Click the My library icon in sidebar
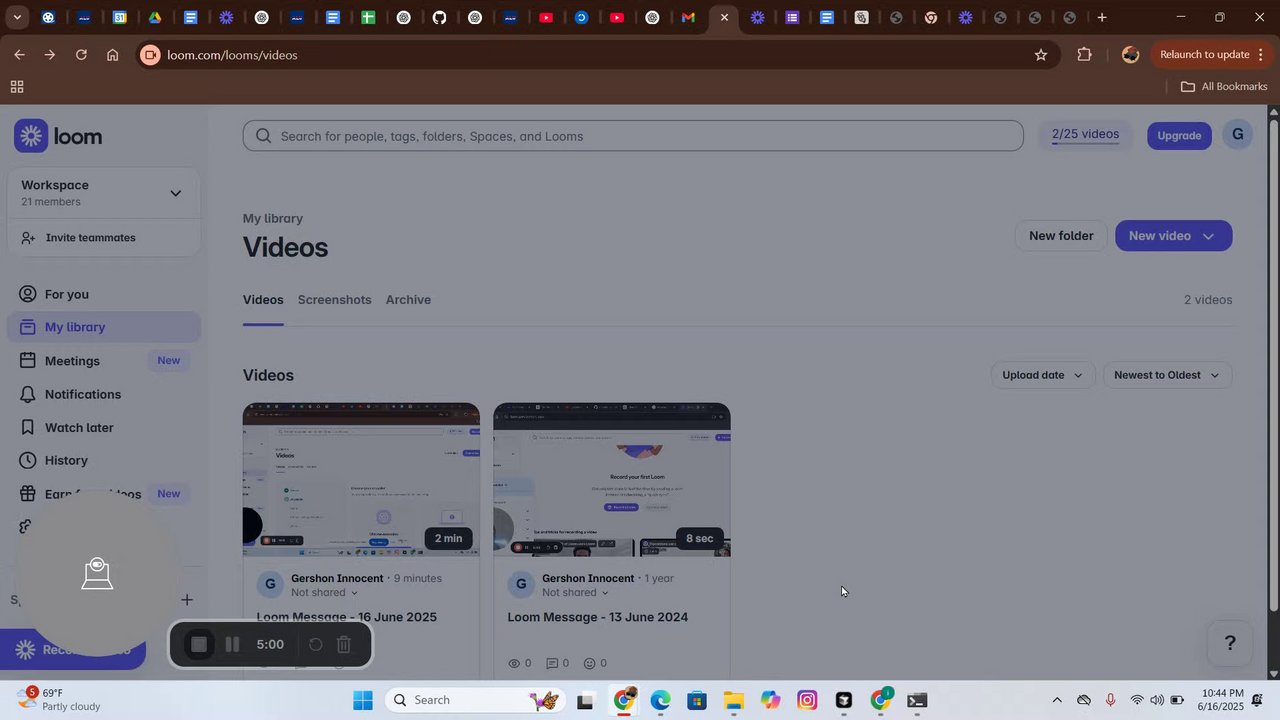 pos(28,327)
